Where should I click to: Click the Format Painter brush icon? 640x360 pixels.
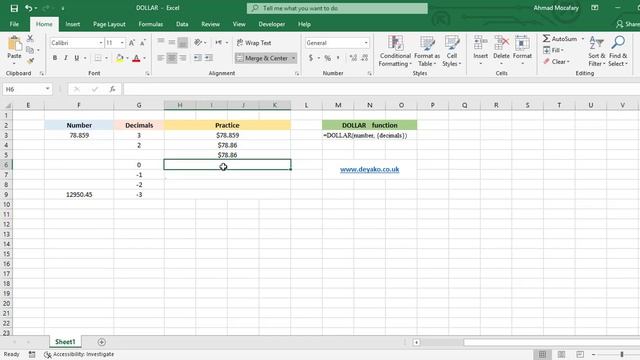coord(30,61)
